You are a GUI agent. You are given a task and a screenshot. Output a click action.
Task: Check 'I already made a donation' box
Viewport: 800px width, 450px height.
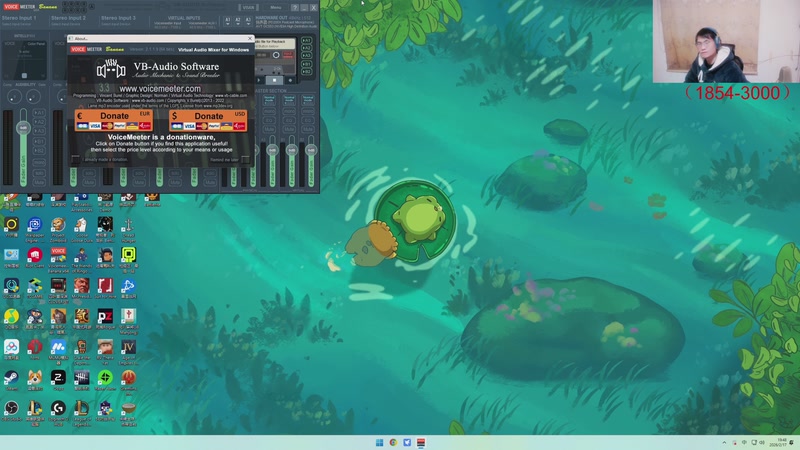[76, 160]
